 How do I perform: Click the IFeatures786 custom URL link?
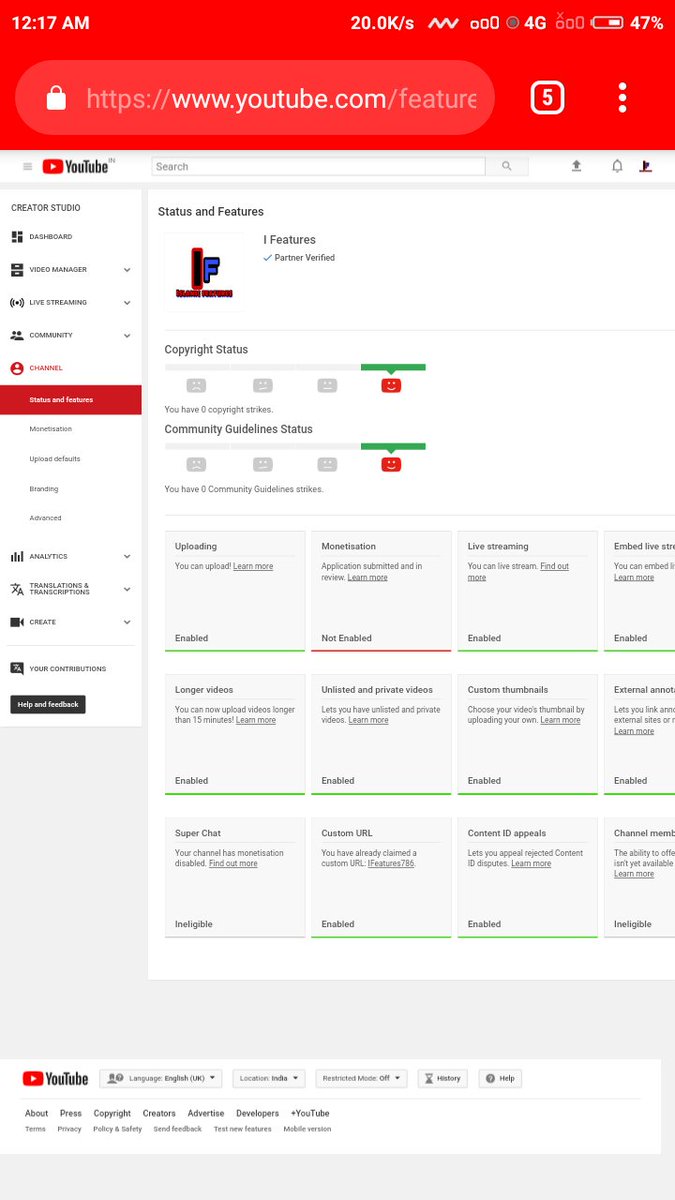391,864
